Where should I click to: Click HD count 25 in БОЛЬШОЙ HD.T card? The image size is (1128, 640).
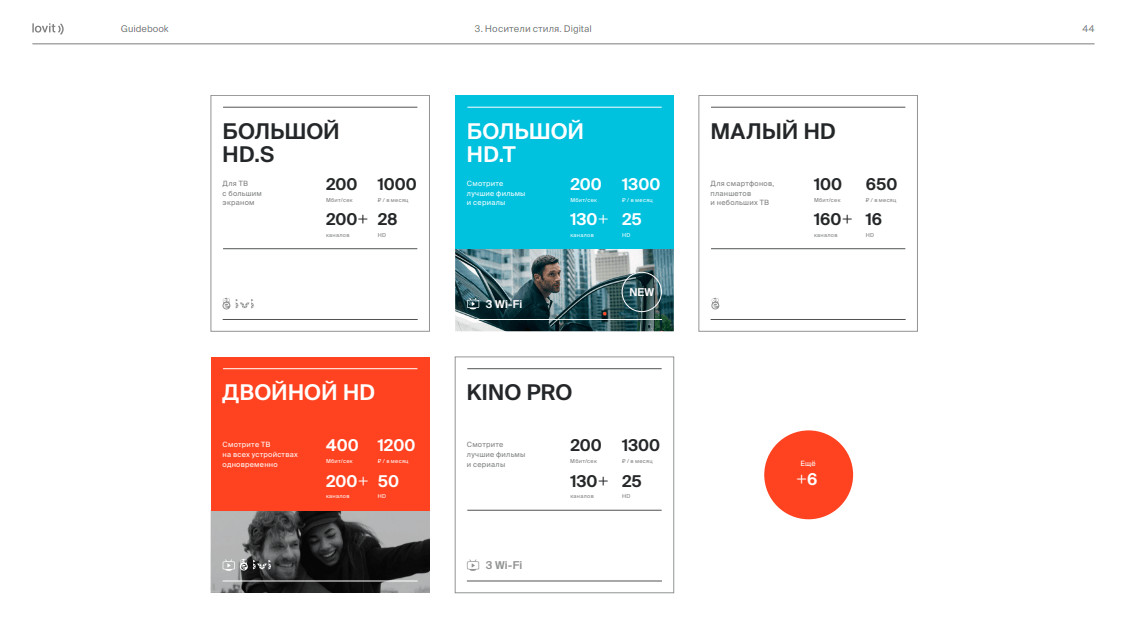point(632,219)
